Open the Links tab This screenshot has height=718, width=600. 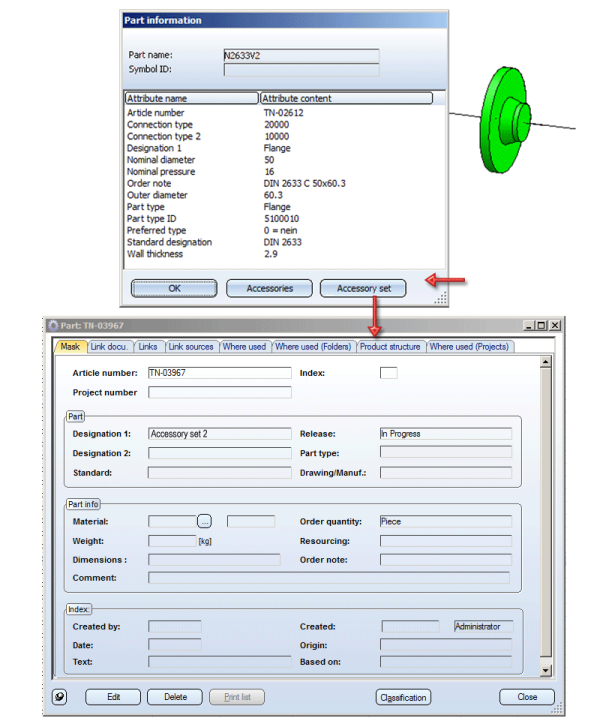pyautogui.click(x=148, y=347)
